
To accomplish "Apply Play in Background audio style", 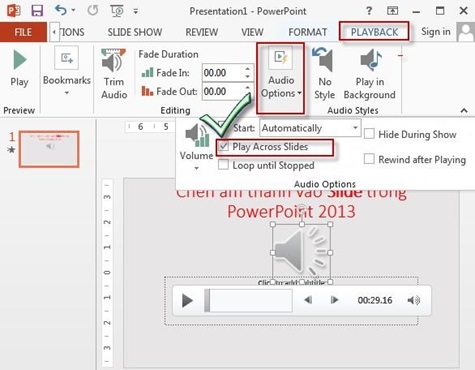I will click(x=369, y=74).
